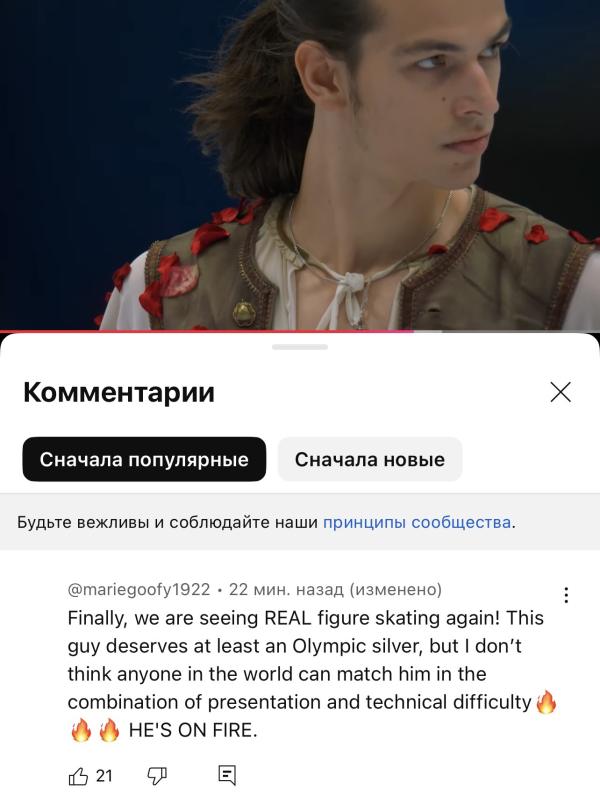
Task: Tap the like count 21
Action: point(104,776)
